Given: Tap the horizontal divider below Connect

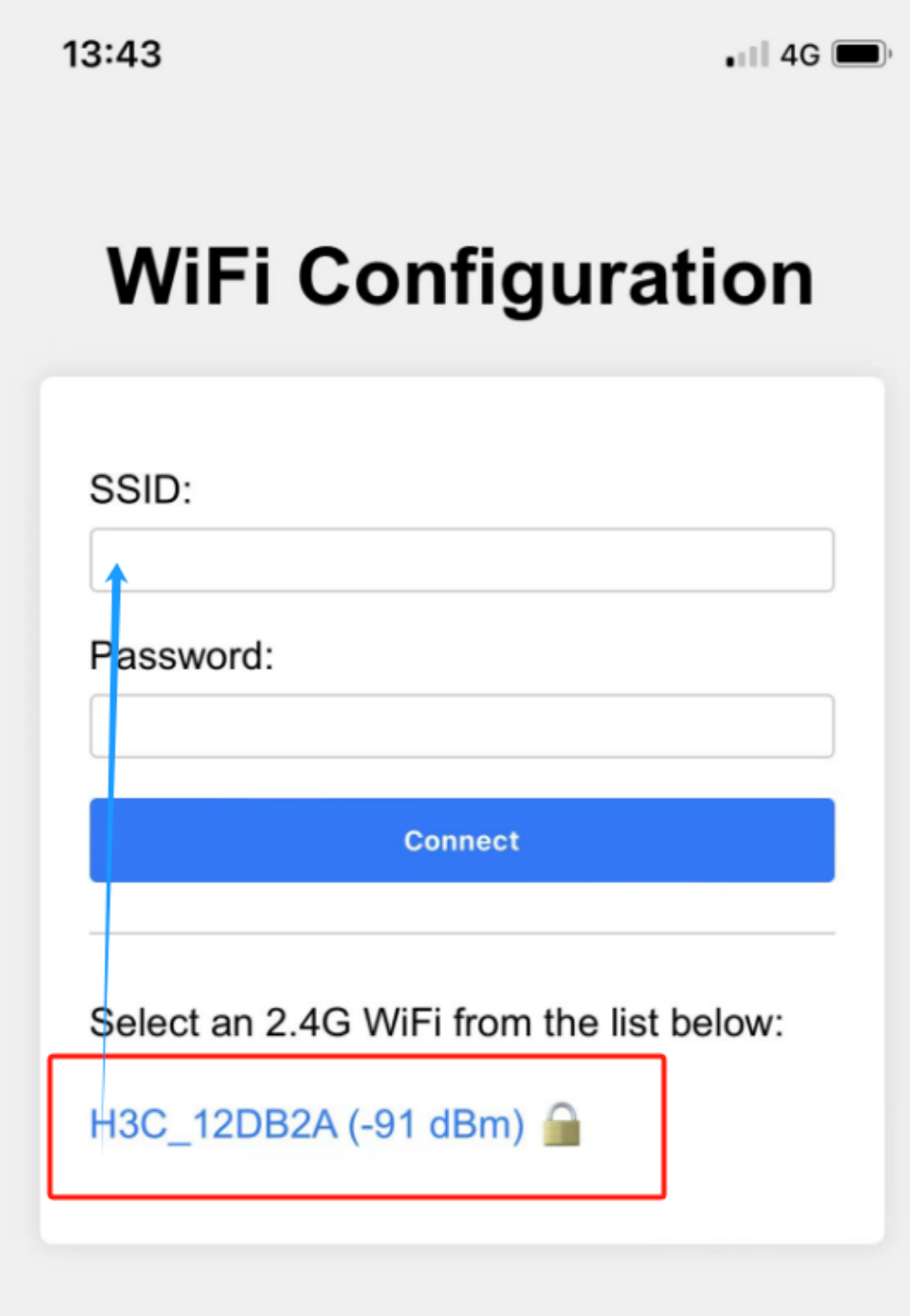Looking at the screenshot, I should tap(462, 933).
